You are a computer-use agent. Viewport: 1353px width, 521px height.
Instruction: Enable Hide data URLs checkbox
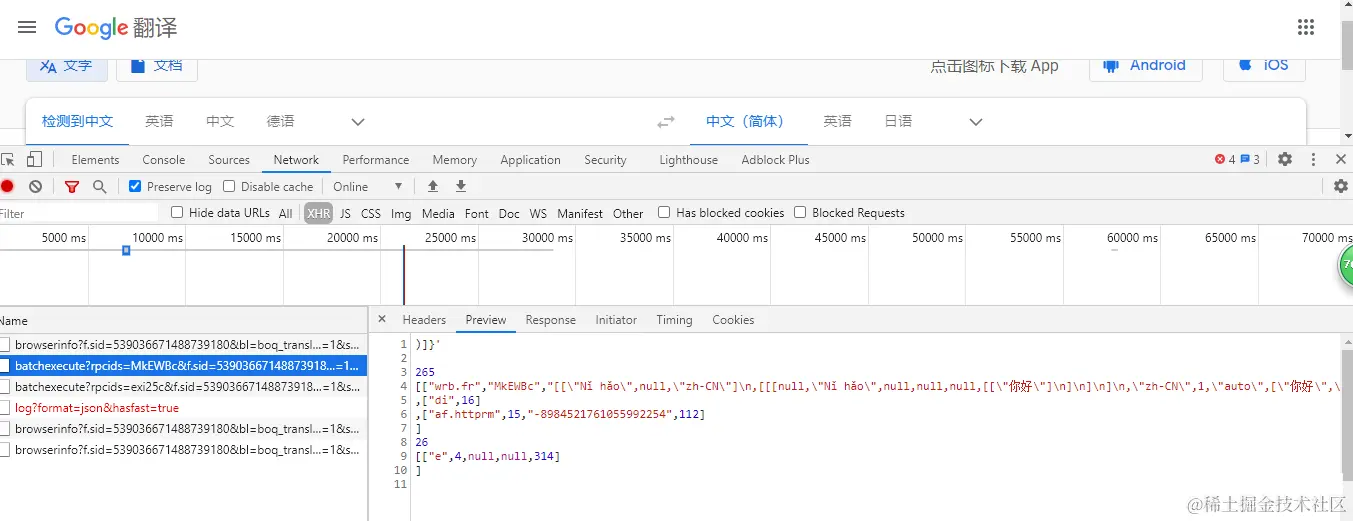[x=177, y=212]
